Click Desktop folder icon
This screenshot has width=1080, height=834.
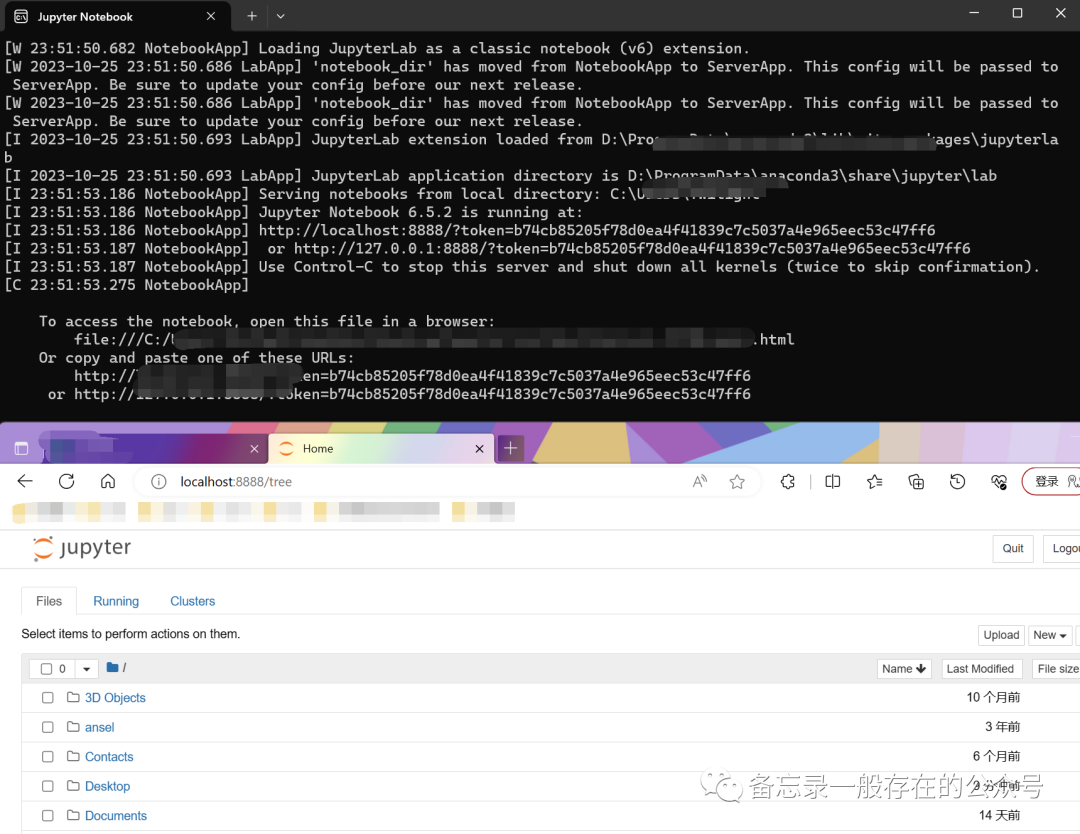point(73,786)
